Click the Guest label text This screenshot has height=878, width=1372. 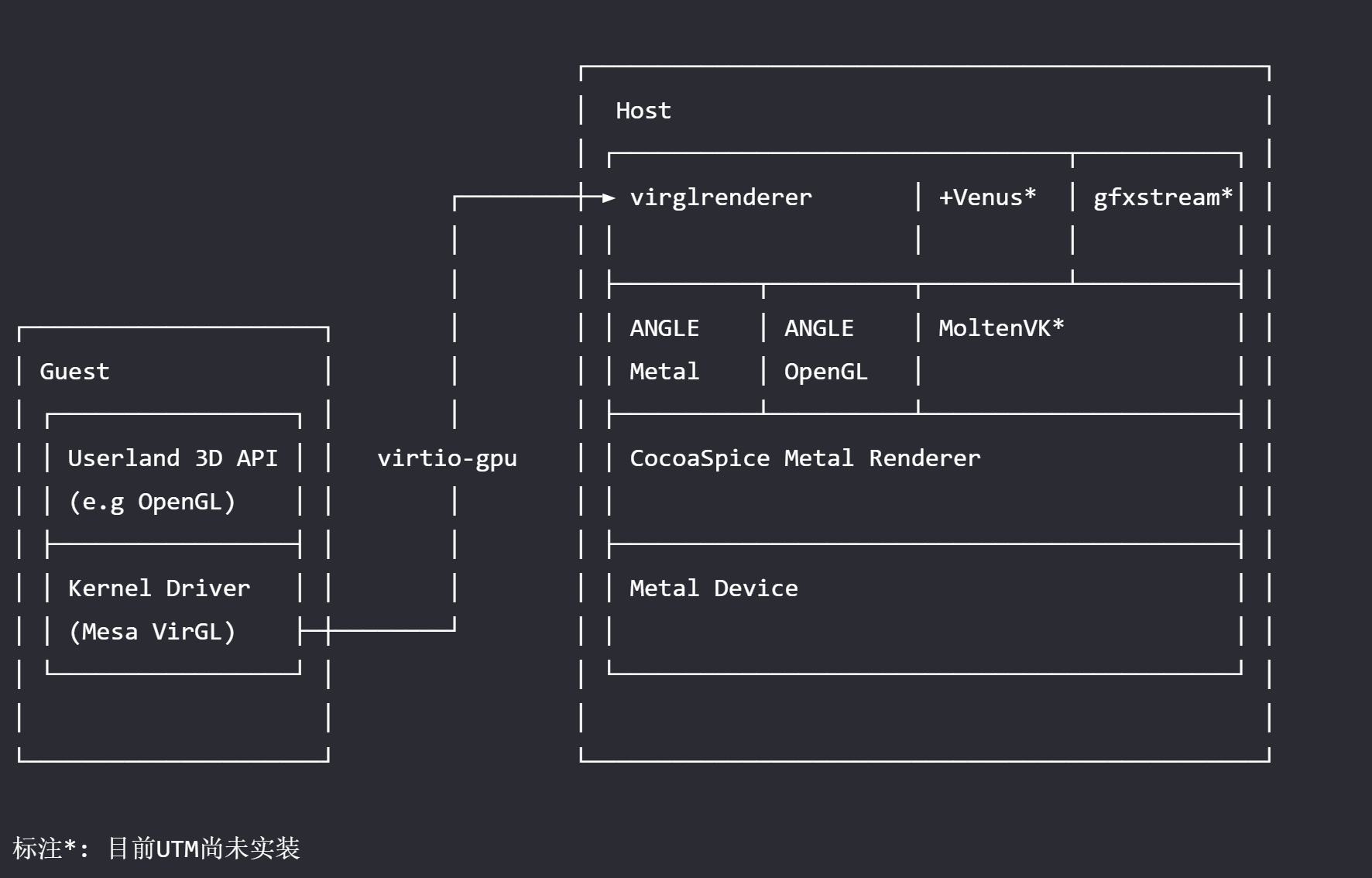coord(74,372)
